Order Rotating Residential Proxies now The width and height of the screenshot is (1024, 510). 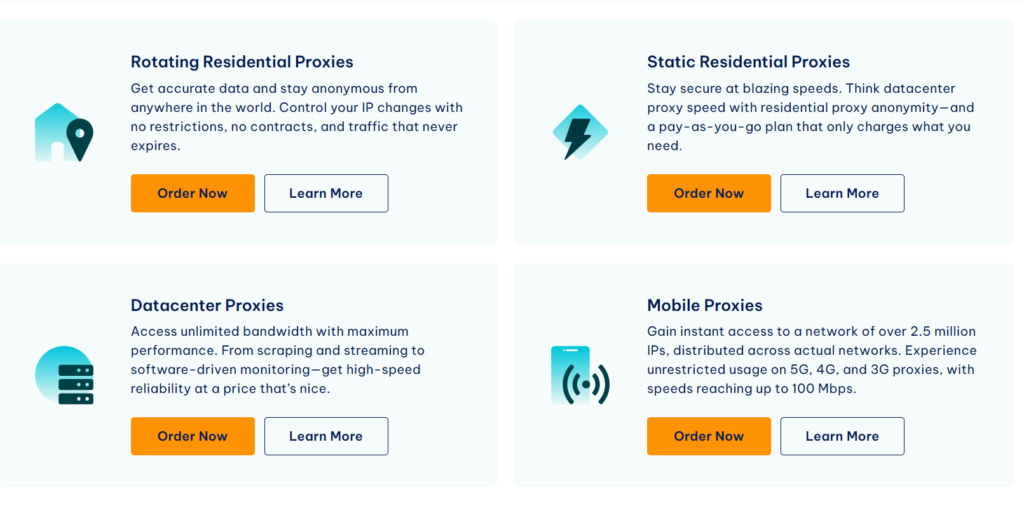193,193
